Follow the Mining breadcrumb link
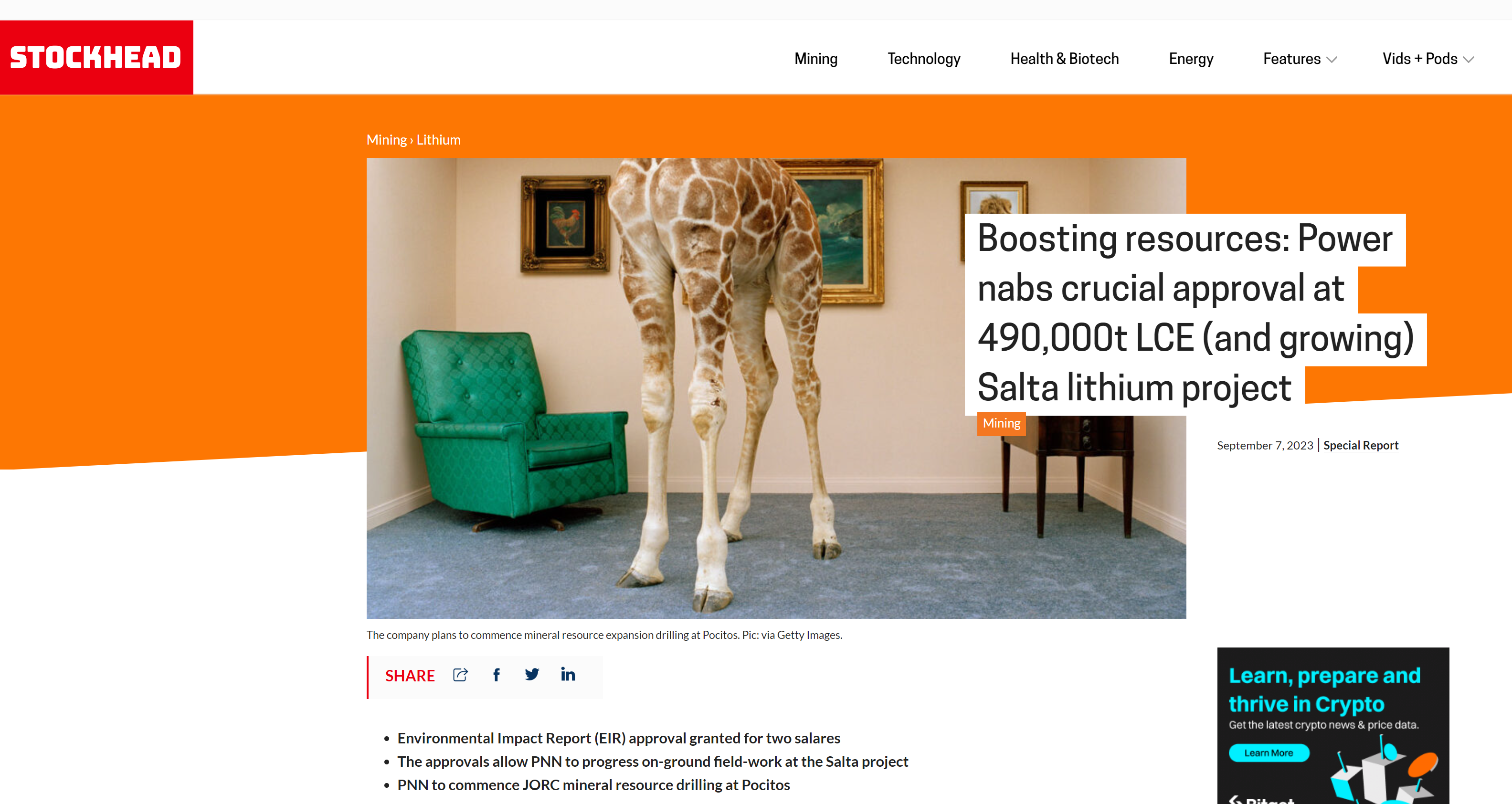Viewport: 1512px width, 804px height. [x=386, y=140]
